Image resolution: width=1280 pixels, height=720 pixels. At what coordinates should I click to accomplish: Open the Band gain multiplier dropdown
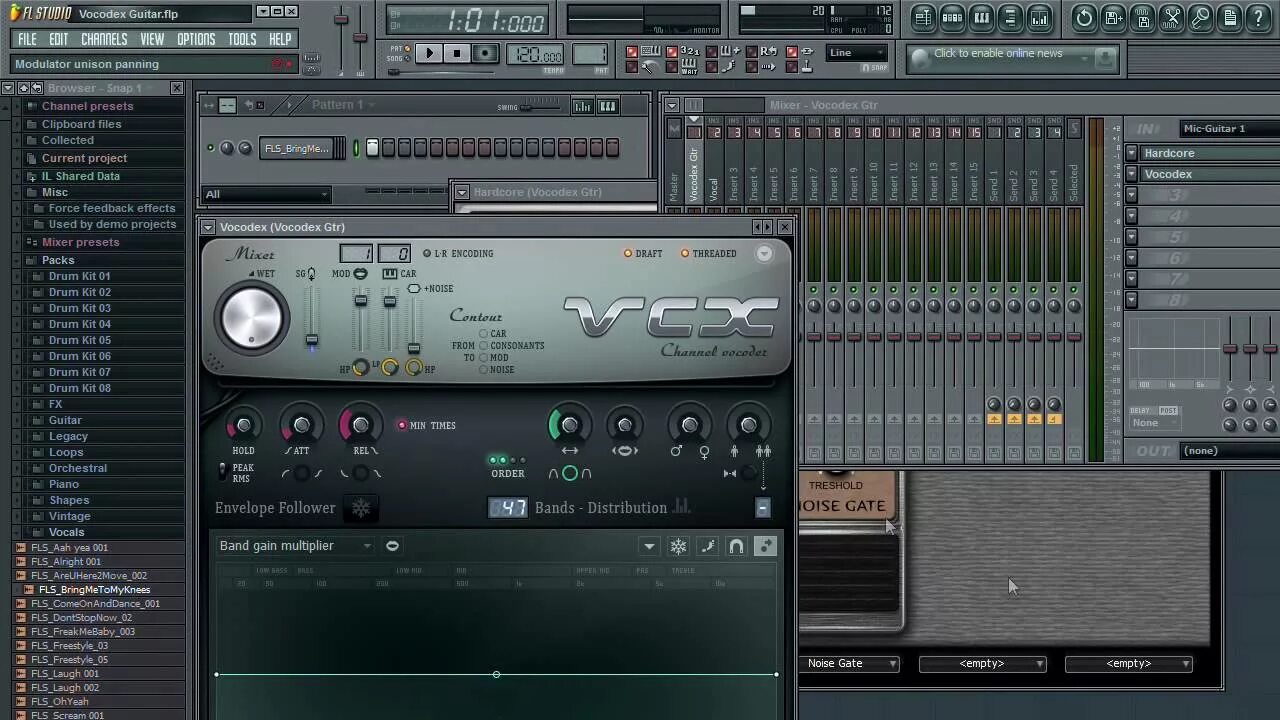point(295,546)
